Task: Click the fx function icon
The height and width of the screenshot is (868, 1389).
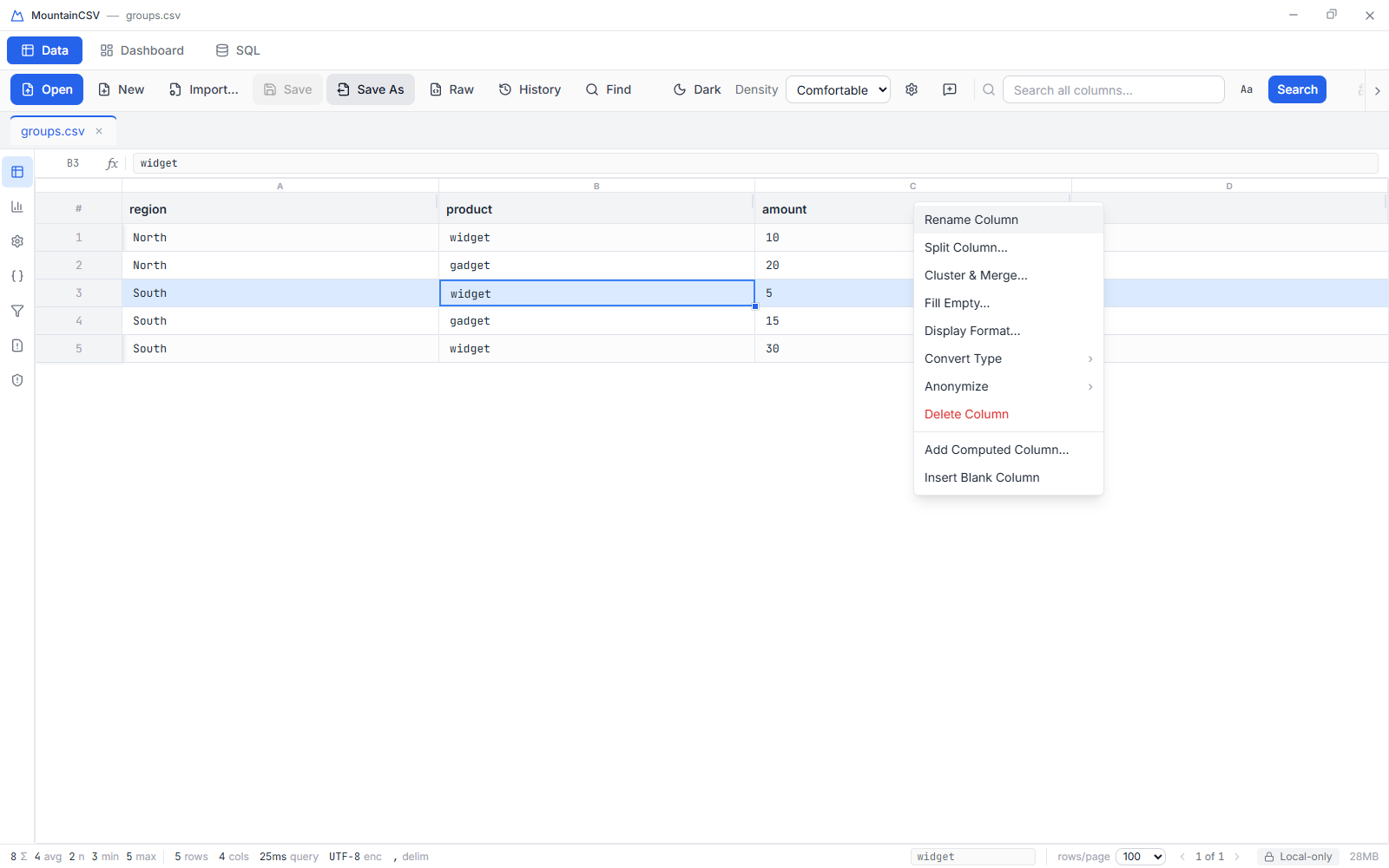Action: (112, 163)
